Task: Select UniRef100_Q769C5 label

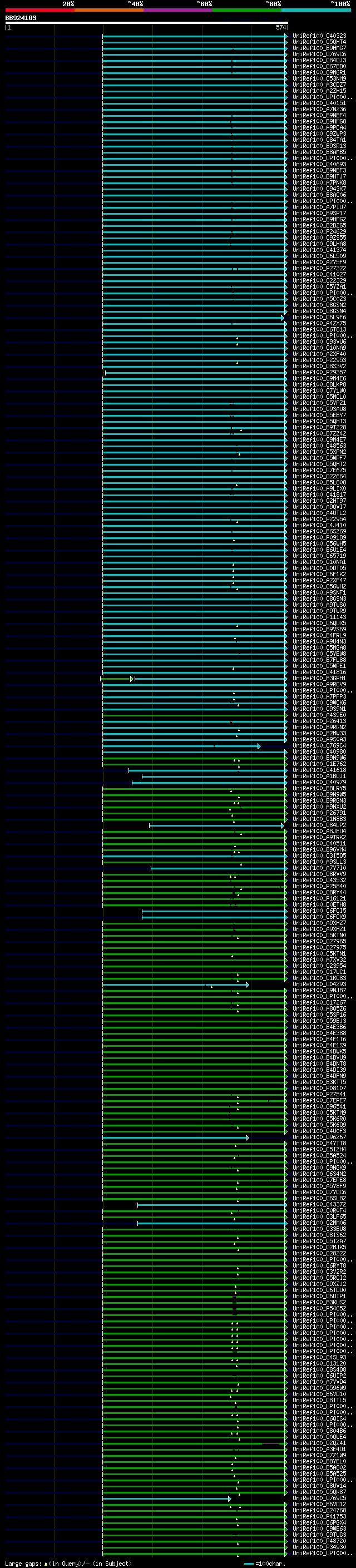Action: click(x=319, y=1498)
